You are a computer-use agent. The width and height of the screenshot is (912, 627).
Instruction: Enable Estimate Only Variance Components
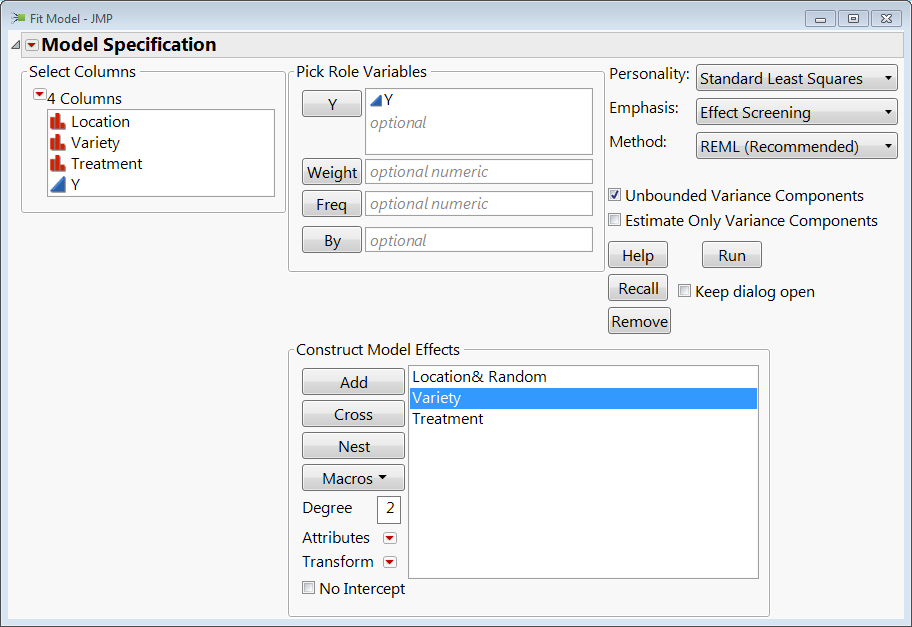616,220
